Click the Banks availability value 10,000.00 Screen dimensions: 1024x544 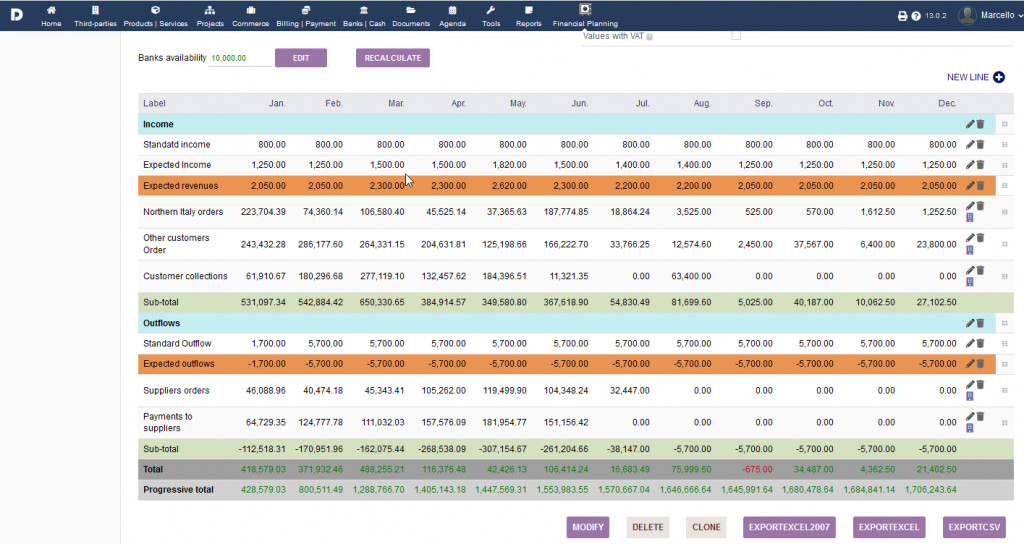[x=229, y=59]
